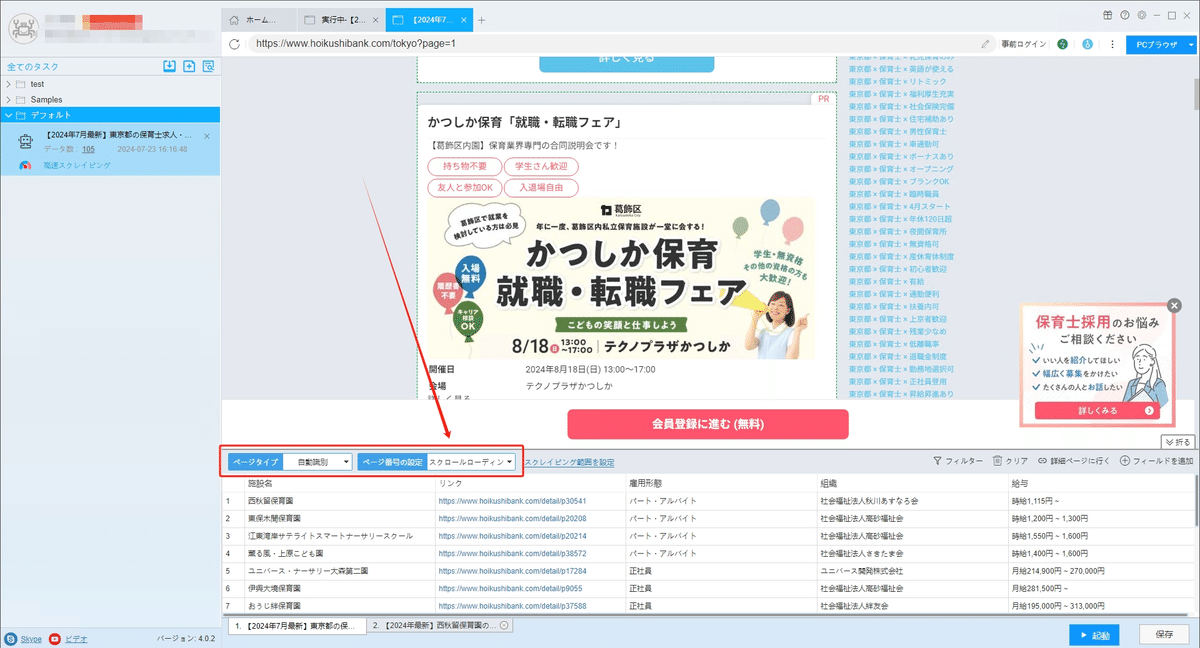Click the 事前ログイン button
Image resolution: width=1200 pixels, height=648 pixels.
(x=1024, y=44)
